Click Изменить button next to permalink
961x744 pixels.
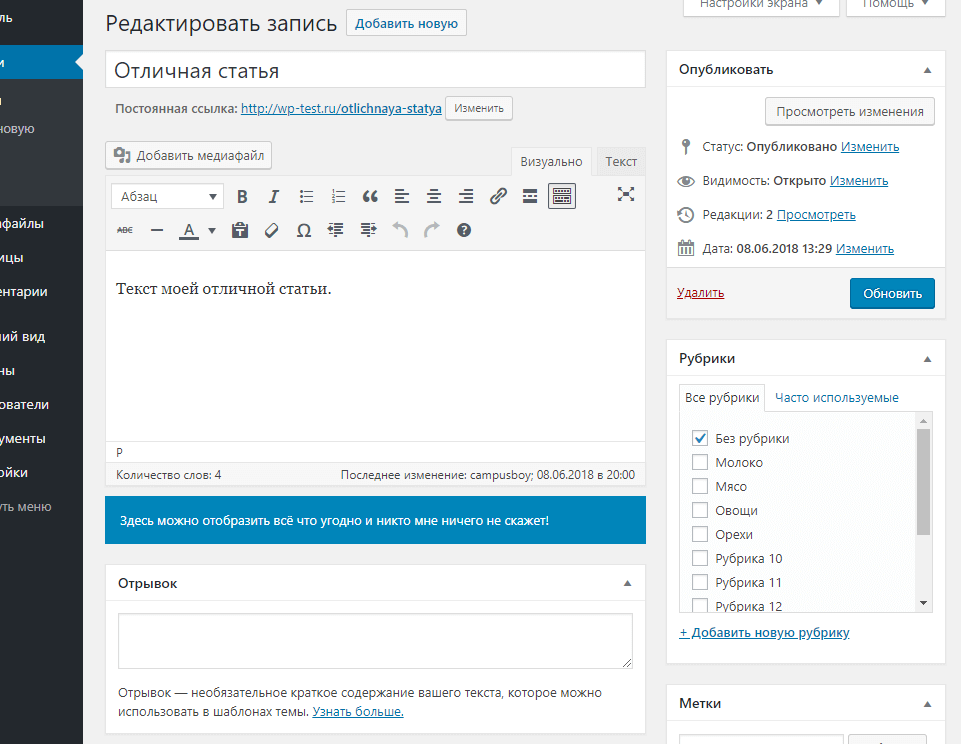[479, 108]
